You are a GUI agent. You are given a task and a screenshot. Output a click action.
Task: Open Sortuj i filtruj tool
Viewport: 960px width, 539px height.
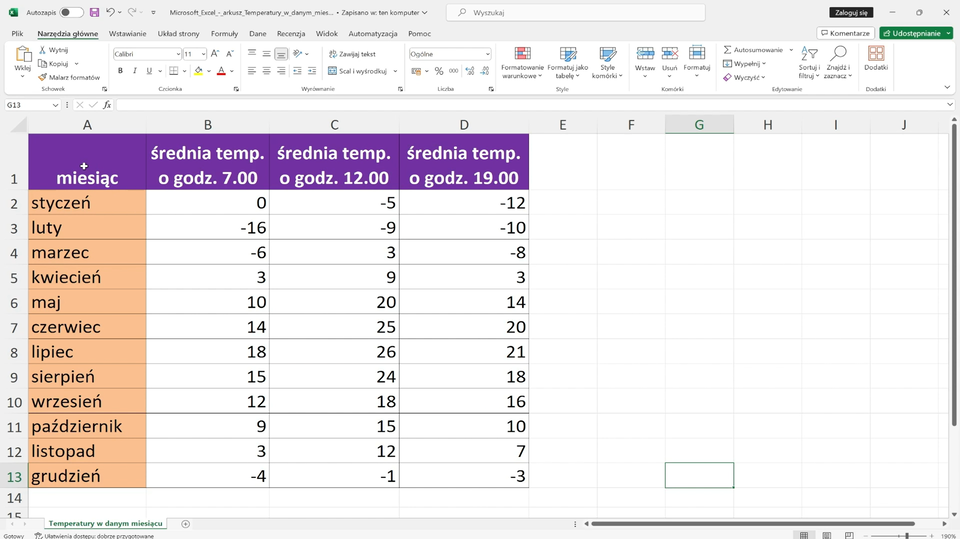[x=808, y=61]
